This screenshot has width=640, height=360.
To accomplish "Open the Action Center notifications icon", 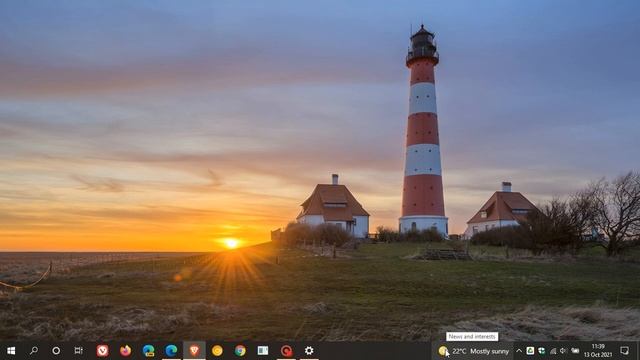I will (624, 351).
